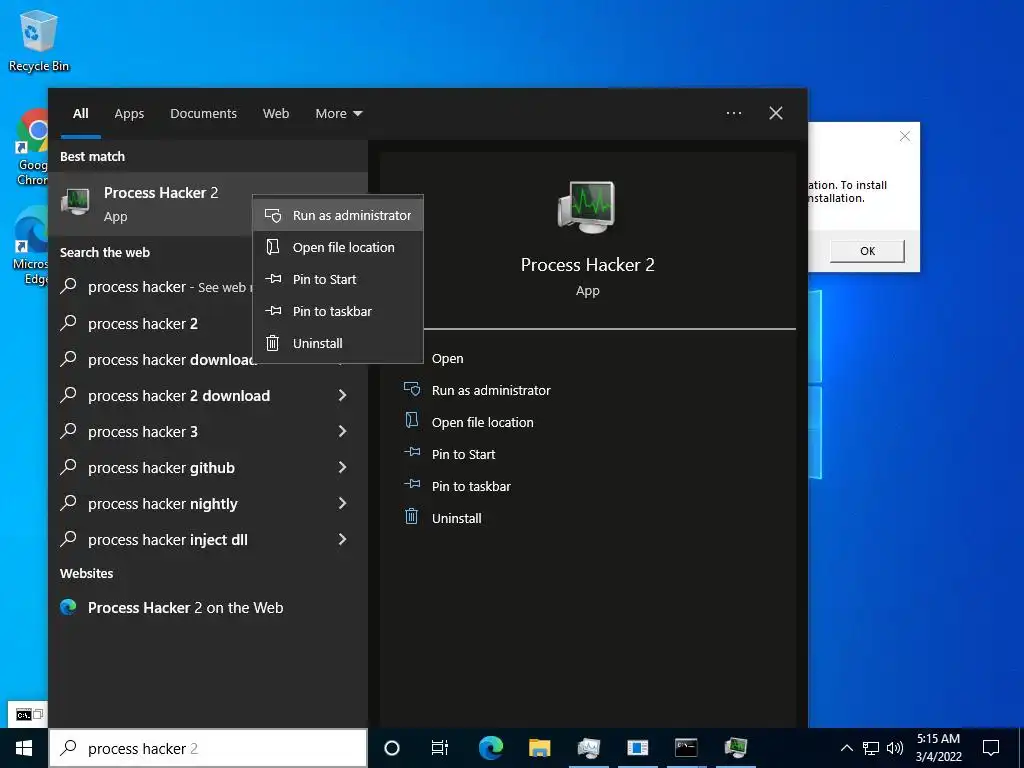Open Microsoft Edge from the taskbar
Image resolution: width=1024 pixels, height=768 pixels.
[491, 748]
